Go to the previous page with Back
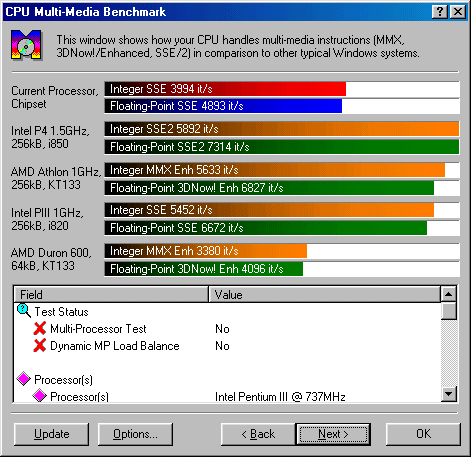This screenshot has height=457, width=471. tap(258, 434)
